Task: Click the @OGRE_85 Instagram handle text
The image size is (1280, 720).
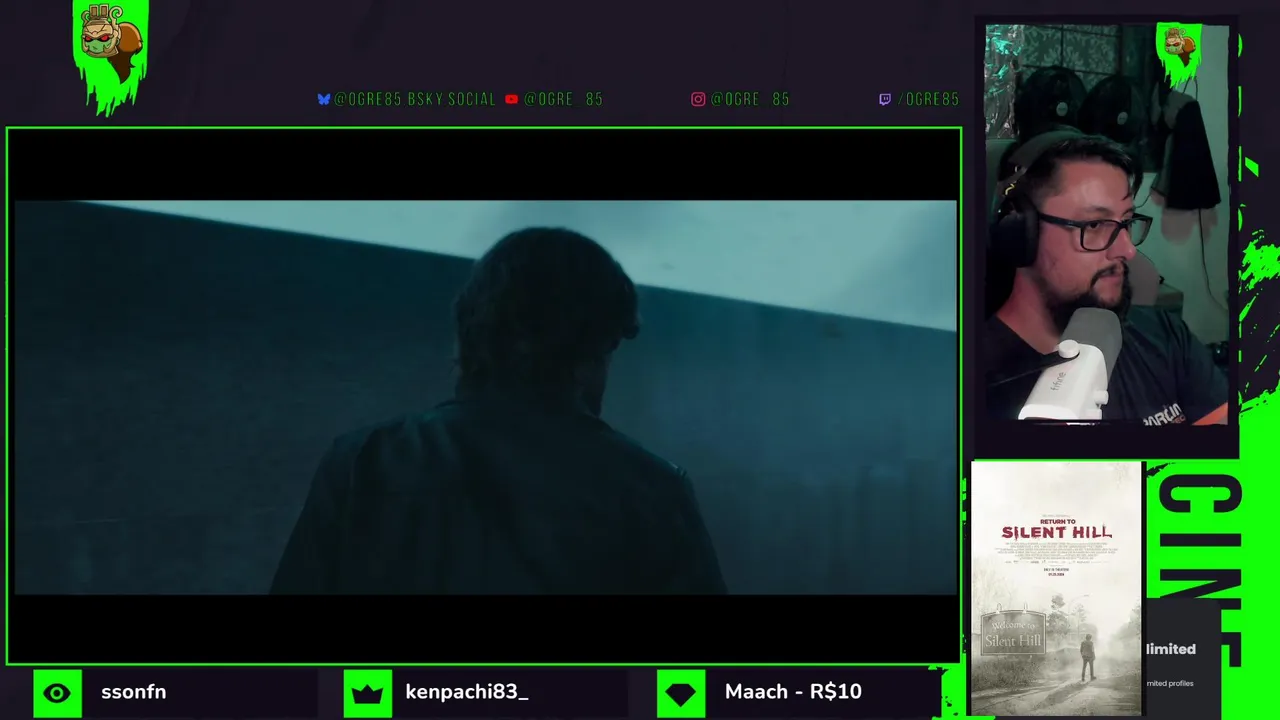Action: (750, 99)
